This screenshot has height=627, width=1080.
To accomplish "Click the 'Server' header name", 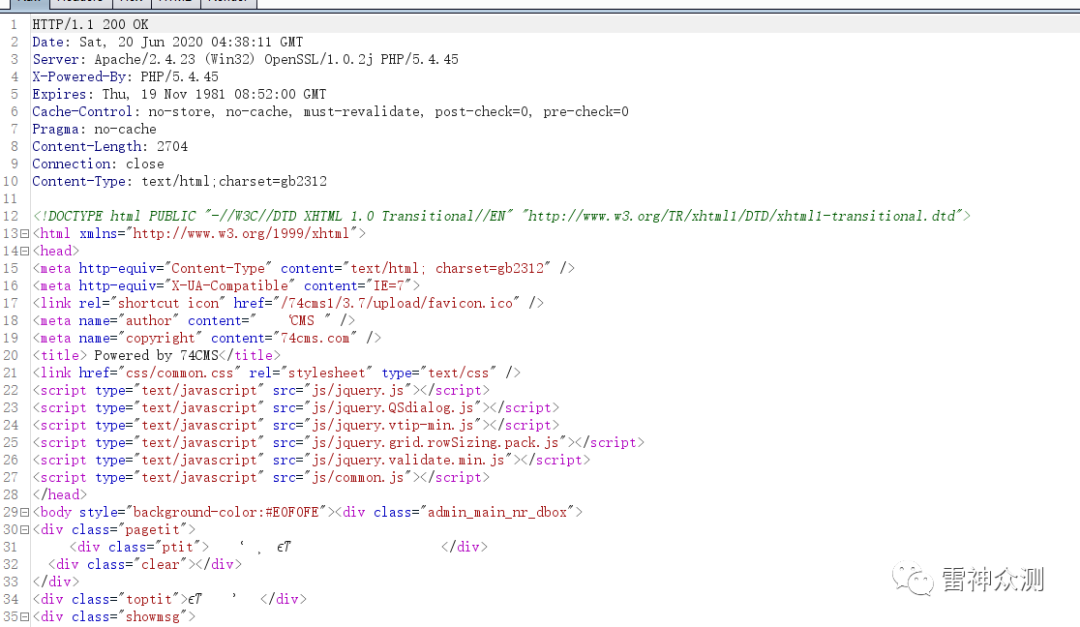I will pos(56,59).
